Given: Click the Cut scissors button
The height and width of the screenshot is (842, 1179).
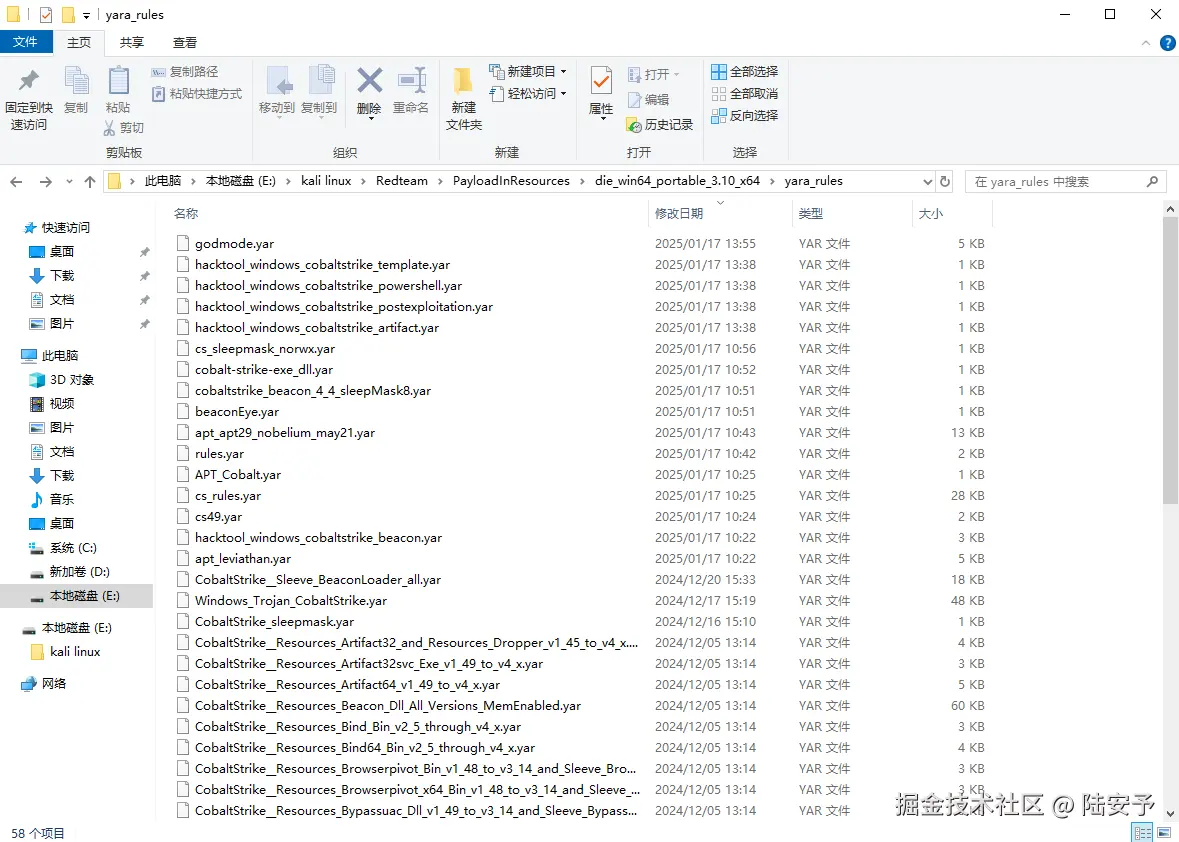Looking at the screenshot, I should pos(124,128).
